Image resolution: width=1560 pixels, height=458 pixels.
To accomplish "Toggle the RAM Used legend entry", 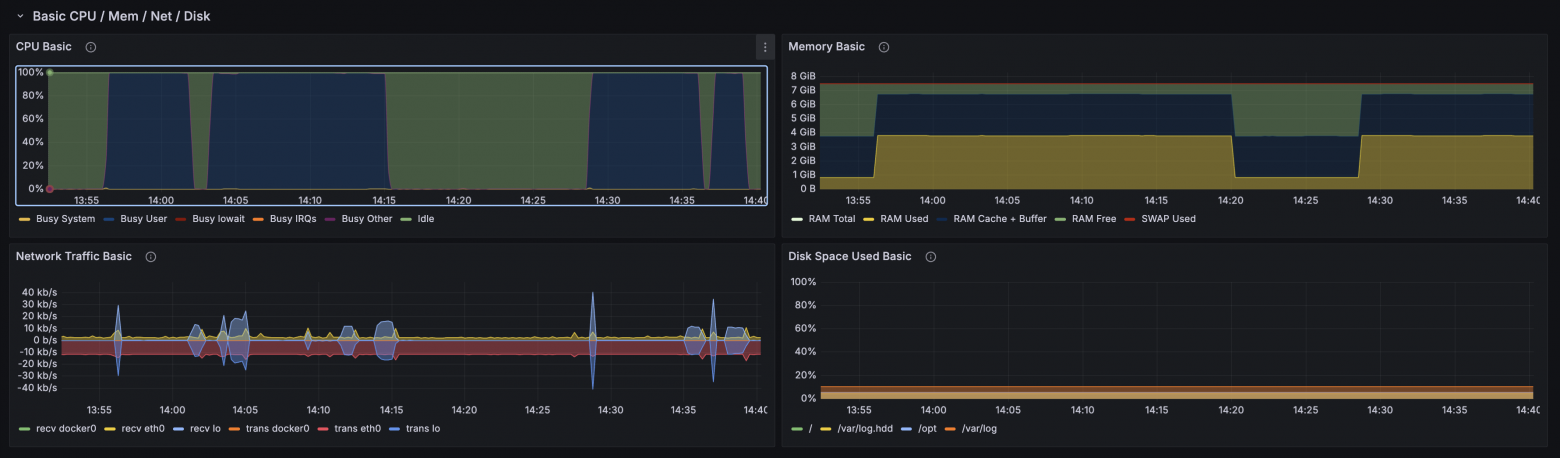I will pyautogui.click(x=904, y=219).
